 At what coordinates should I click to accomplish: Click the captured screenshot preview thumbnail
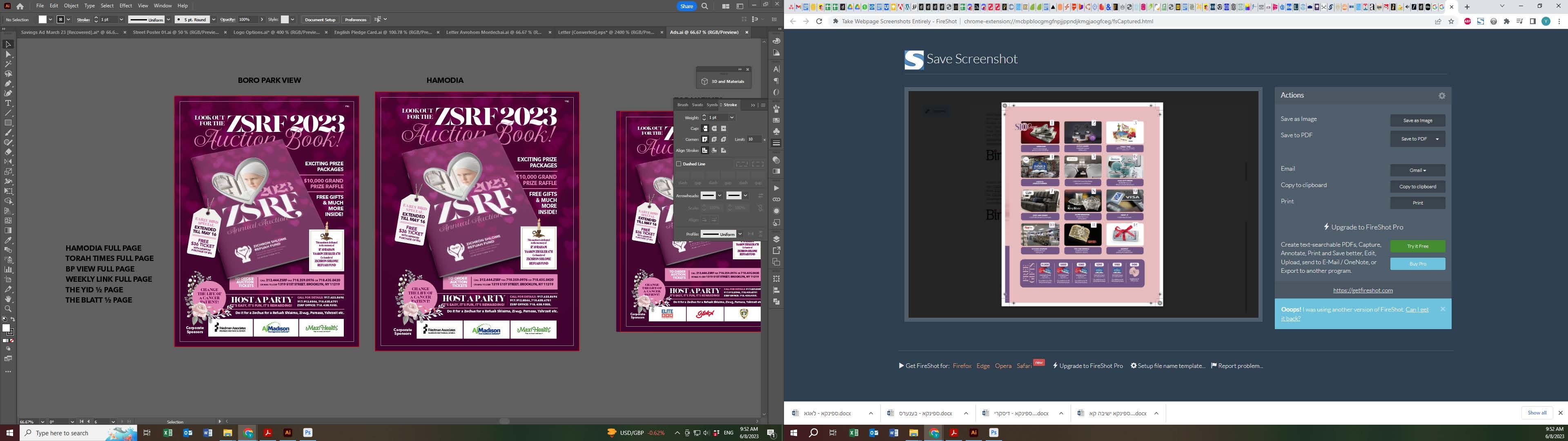pos(1082,204)
